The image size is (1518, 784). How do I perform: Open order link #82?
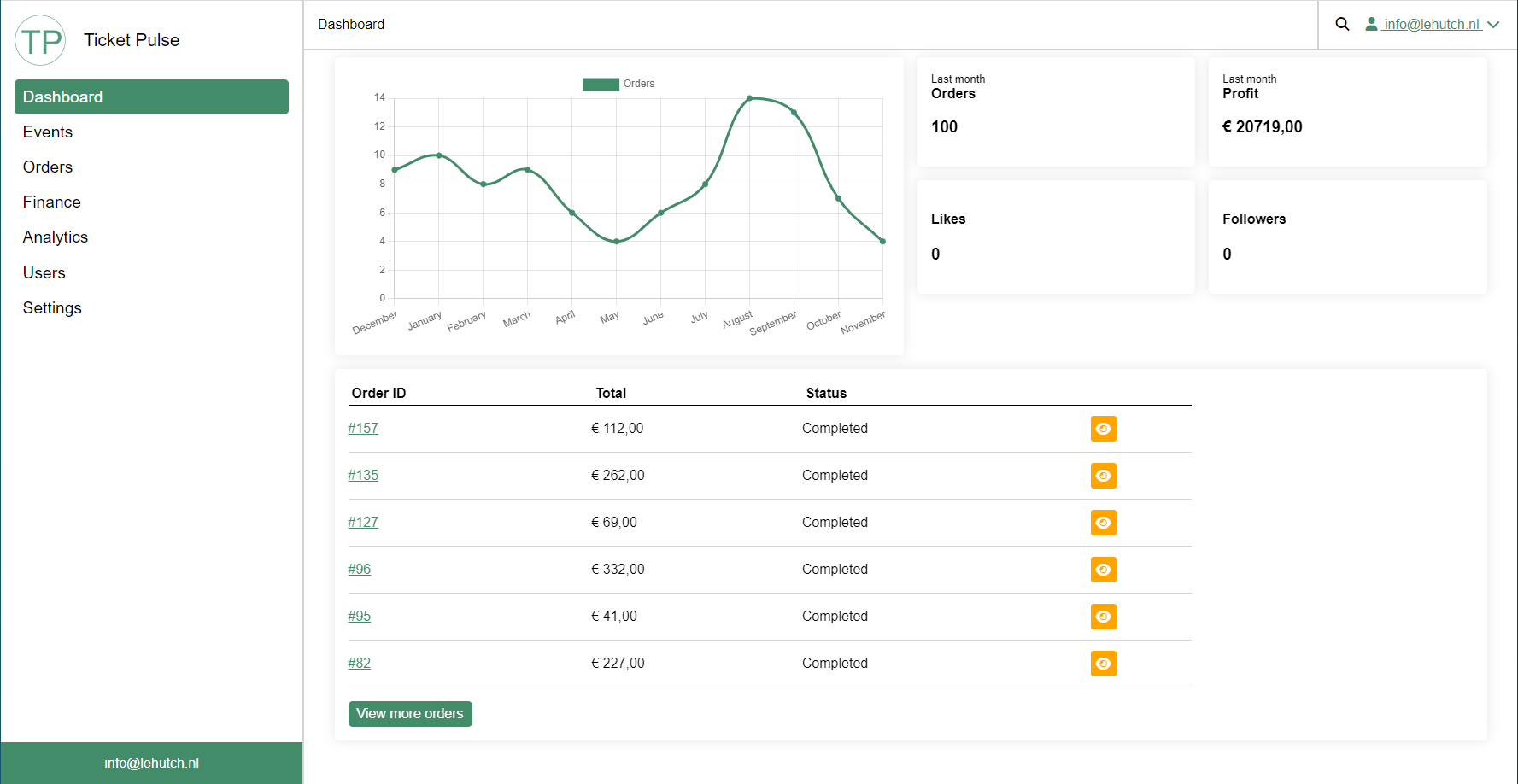coord(360,664)
